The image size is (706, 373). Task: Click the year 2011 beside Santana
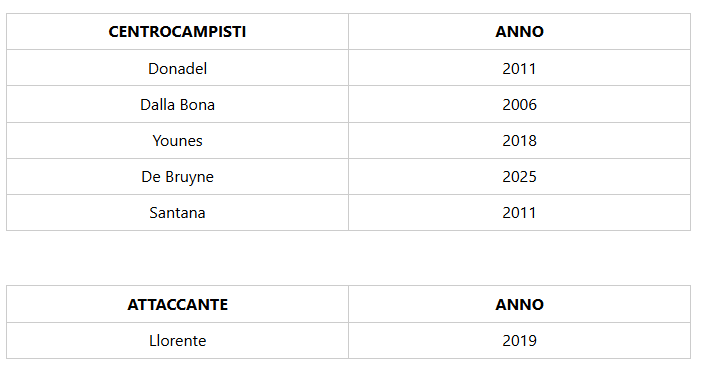[x=519, y=213]
